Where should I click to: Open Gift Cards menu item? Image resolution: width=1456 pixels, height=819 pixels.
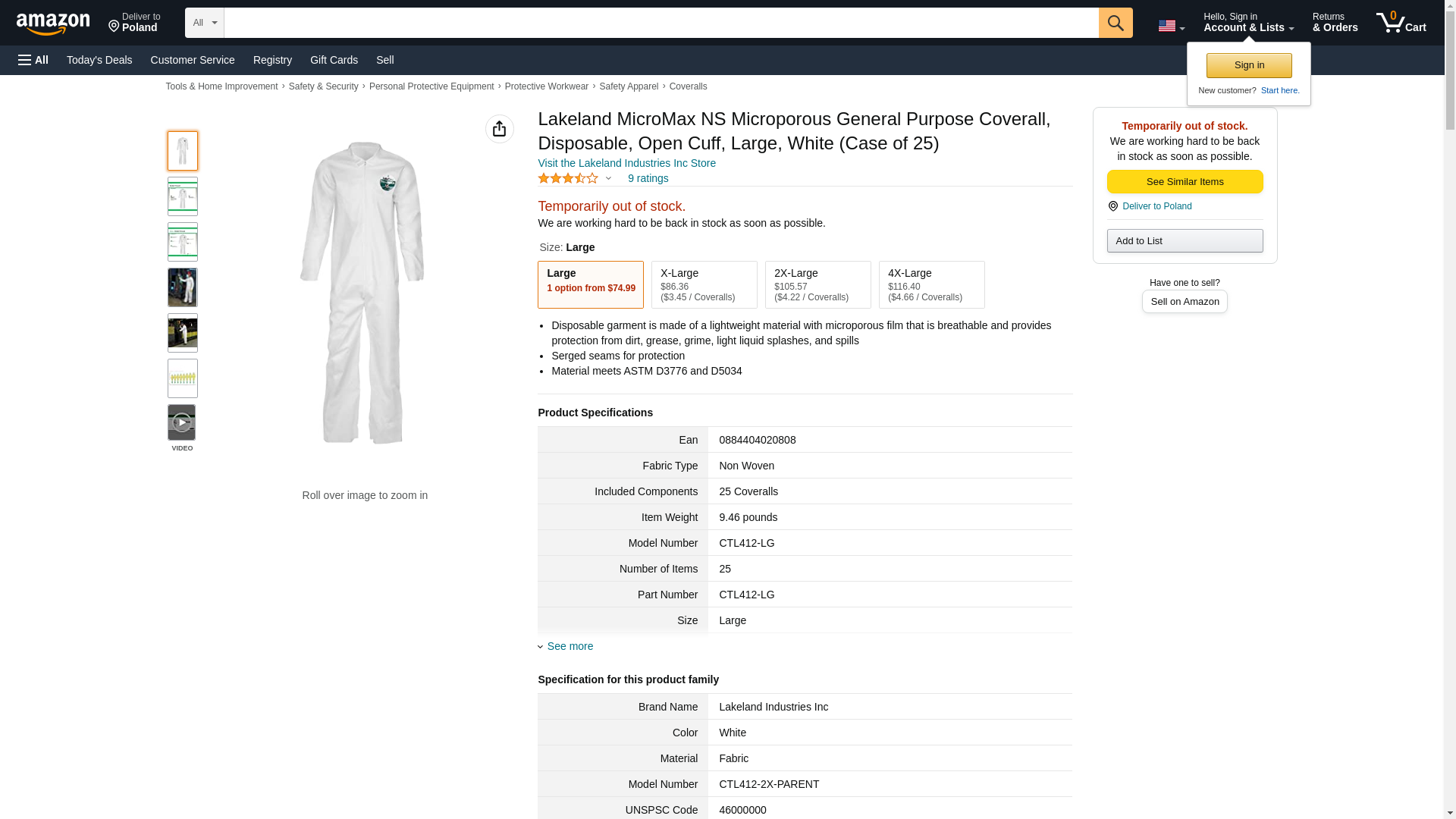tap(334, 60)
